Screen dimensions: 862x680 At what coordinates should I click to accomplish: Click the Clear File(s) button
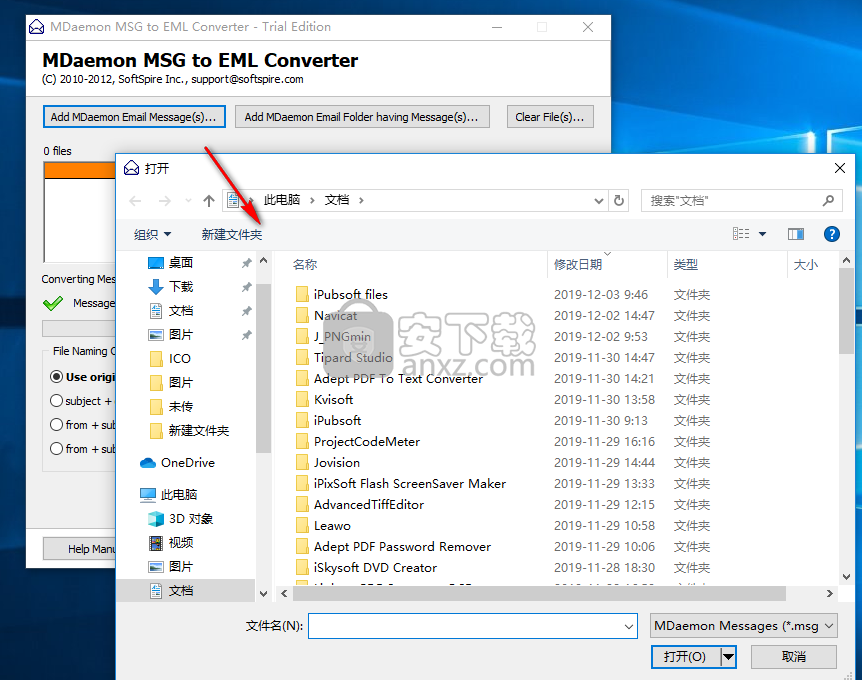550,117
